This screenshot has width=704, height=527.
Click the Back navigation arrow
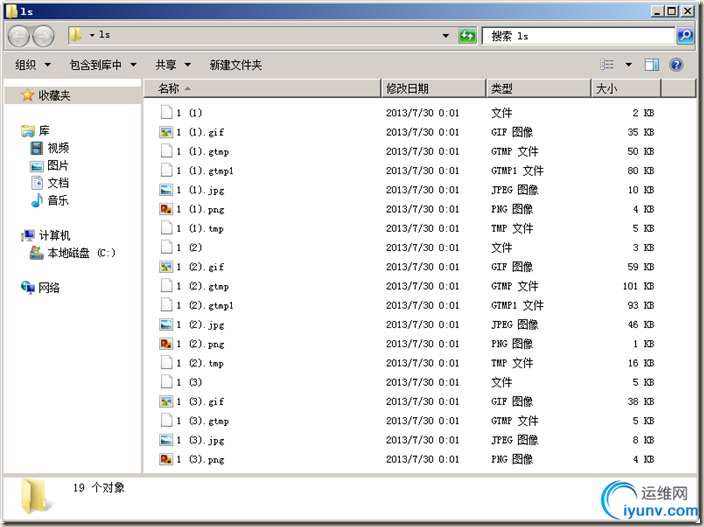click(x=19, y=36)
